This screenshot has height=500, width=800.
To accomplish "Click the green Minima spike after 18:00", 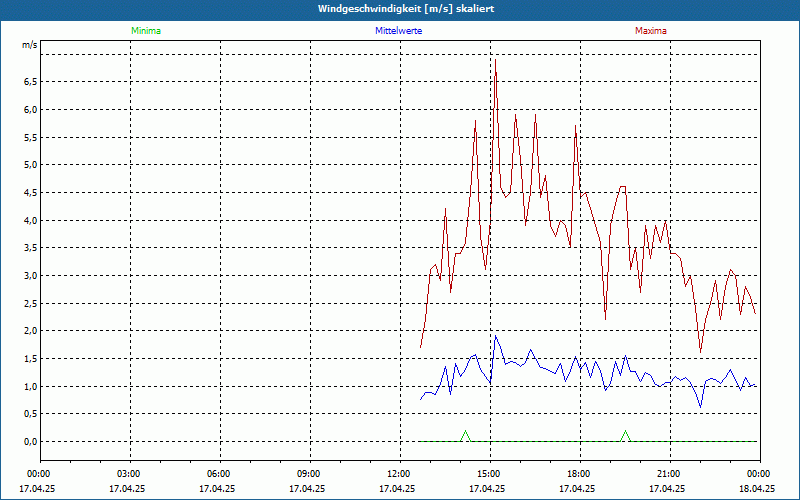I will click(x=626, y=431).
